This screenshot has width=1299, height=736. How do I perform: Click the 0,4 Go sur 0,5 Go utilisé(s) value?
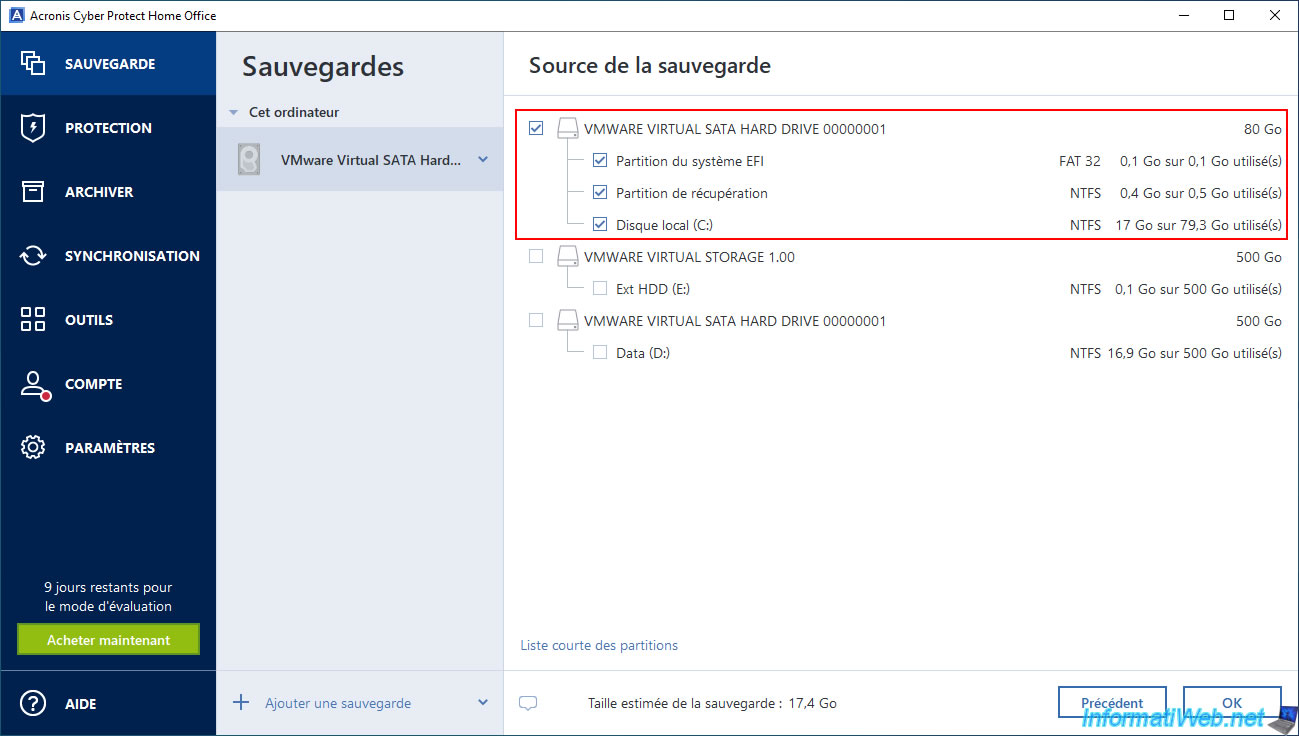point(1201,193)
